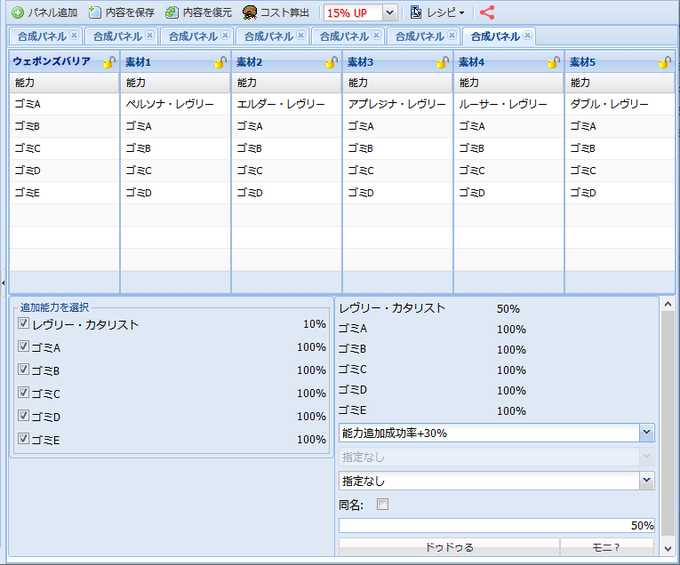Toggle the lock icon on 素材4 column
Viewport: 680px width, 565px height.
(x=553, y=62)
